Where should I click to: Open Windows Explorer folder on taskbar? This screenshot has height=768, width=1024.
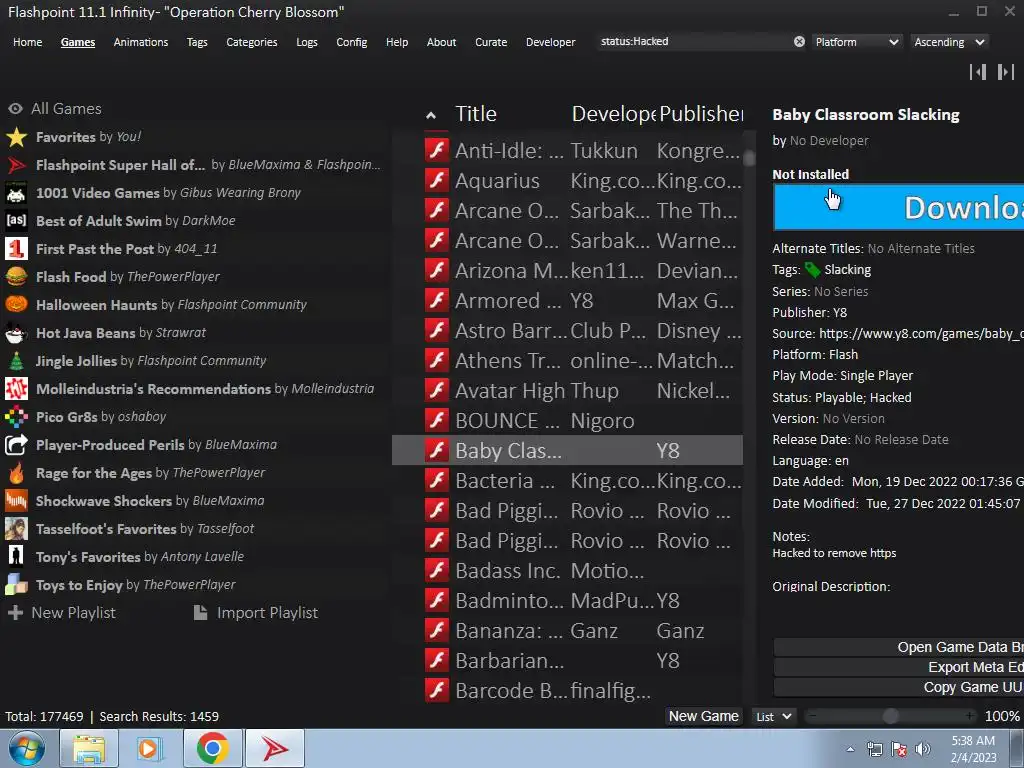coord(89,748)
